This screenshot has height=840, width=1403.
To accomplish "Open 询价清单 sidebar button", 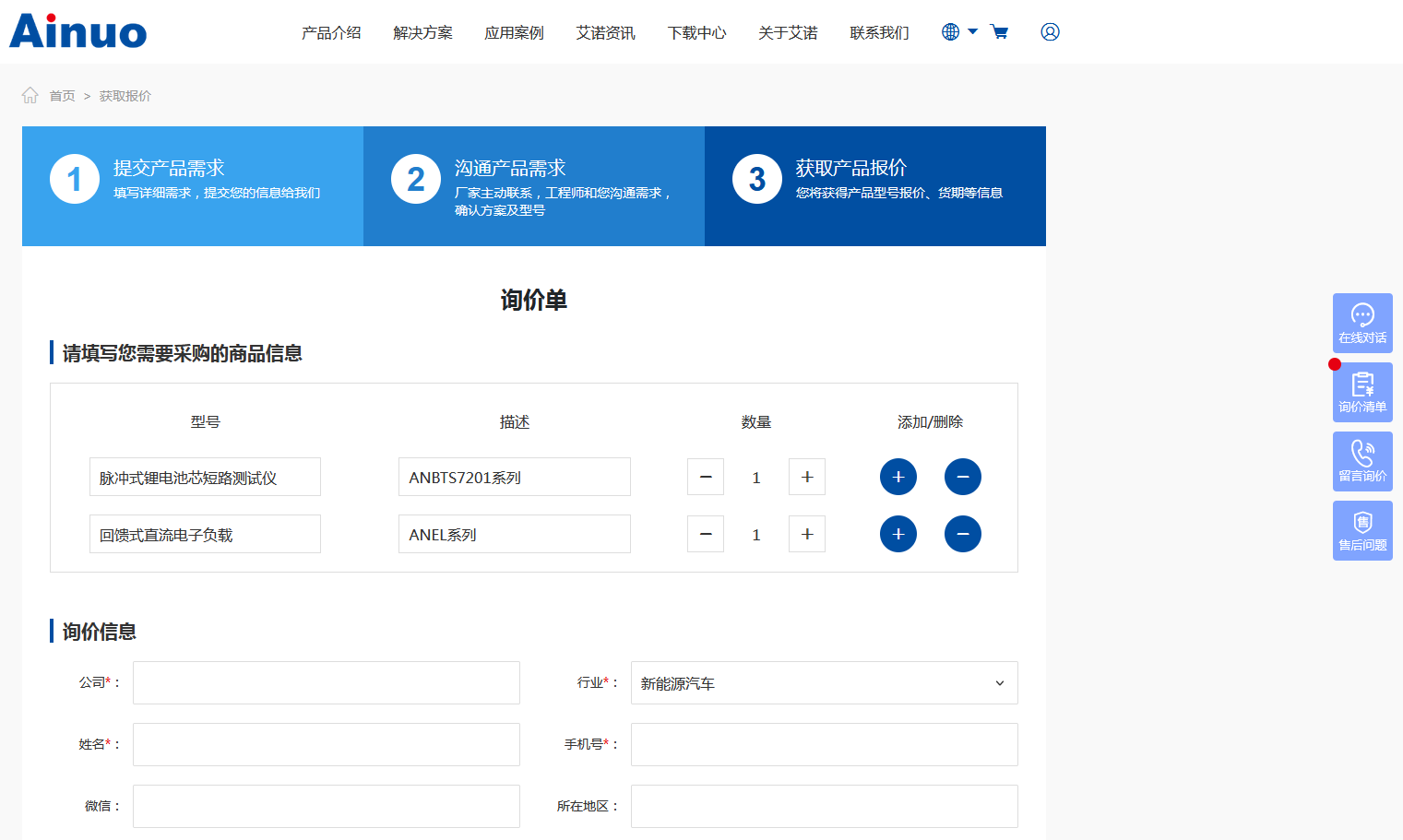I will [x=1362, y=392].
